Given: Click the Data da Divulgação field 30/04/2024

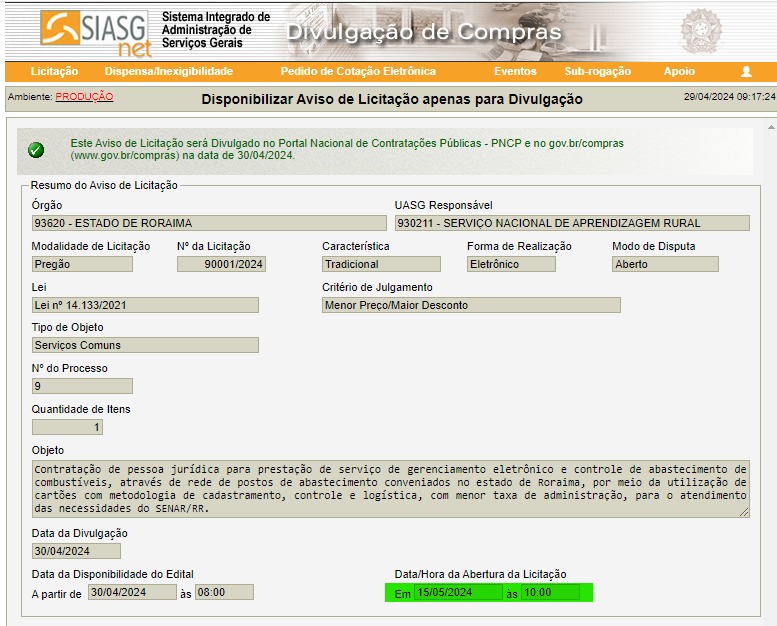Looking at the screenshot, I should tap(76, 551).
